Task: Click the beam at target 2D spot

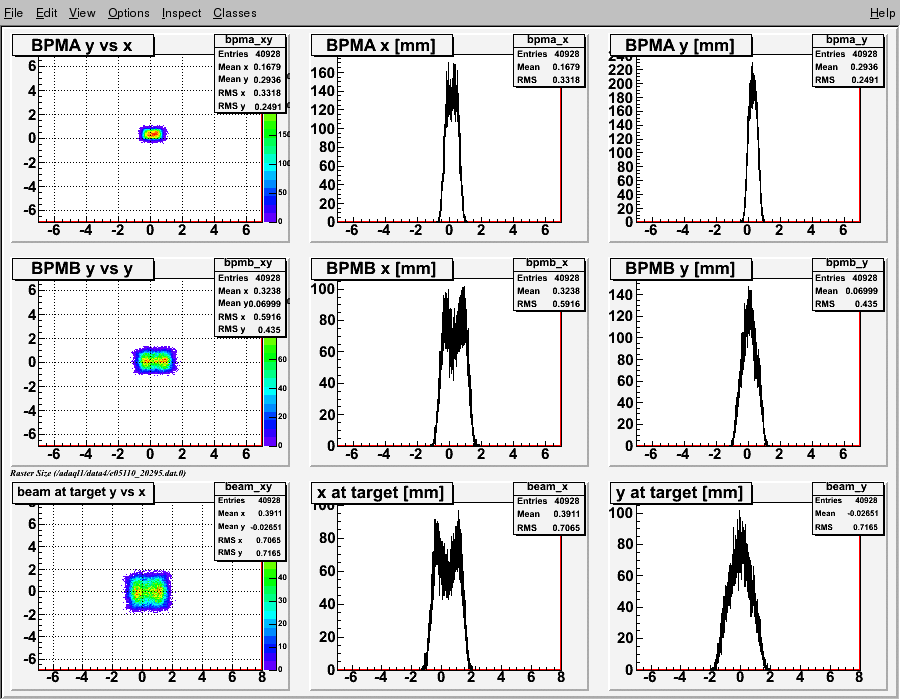Action: (x=149, y=592)
